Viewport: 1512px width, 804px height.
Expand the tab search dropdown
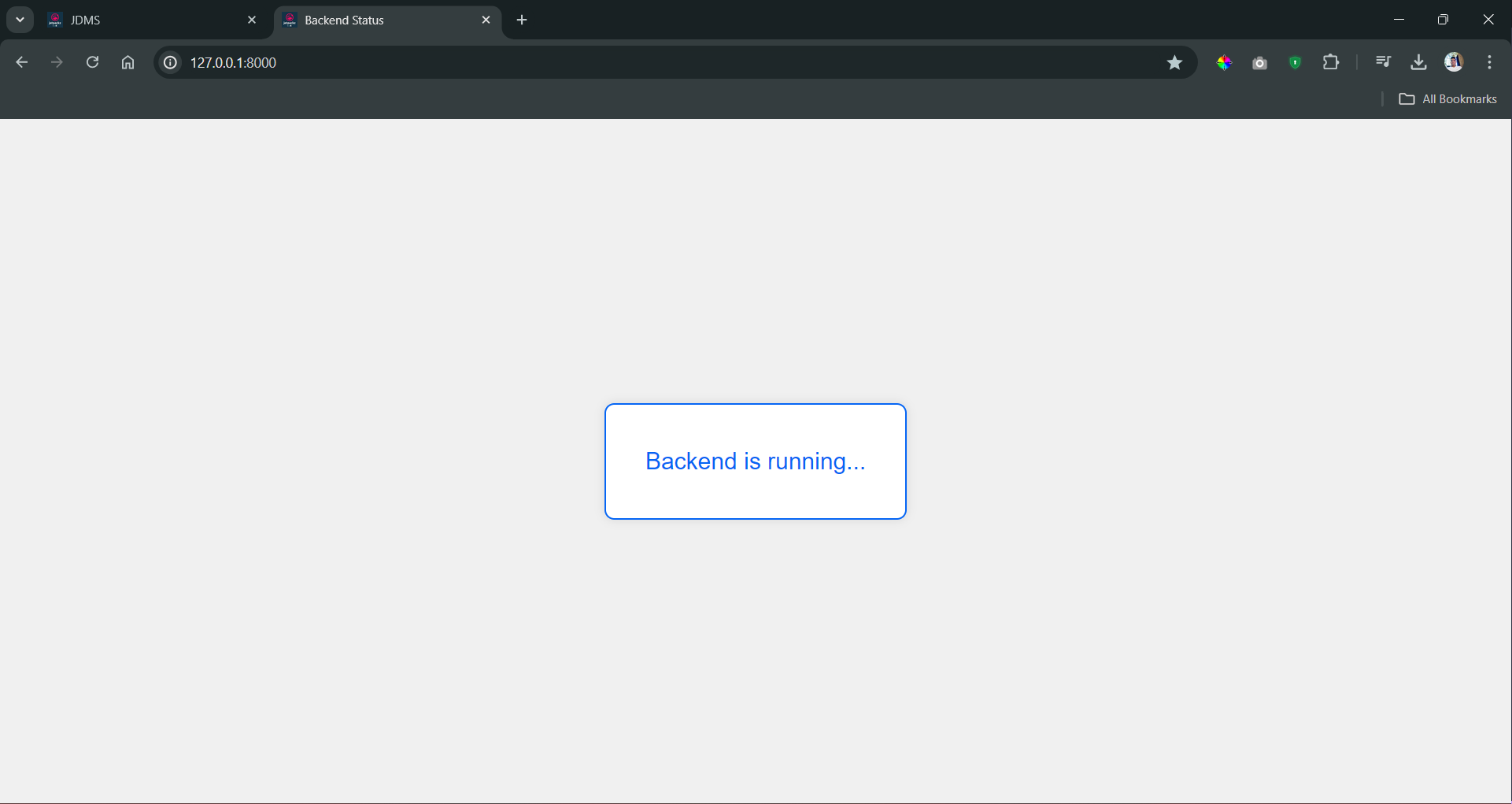coord(20,20)
